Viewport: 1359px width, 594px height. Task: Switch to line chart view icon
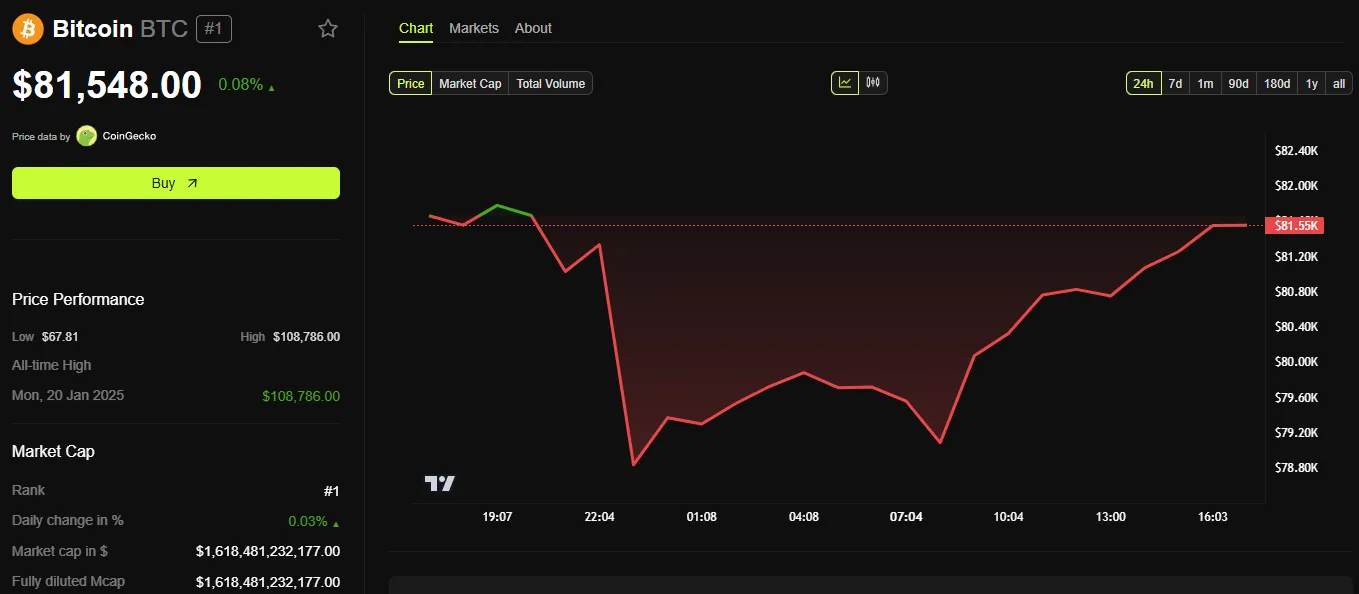coord(845,83)
